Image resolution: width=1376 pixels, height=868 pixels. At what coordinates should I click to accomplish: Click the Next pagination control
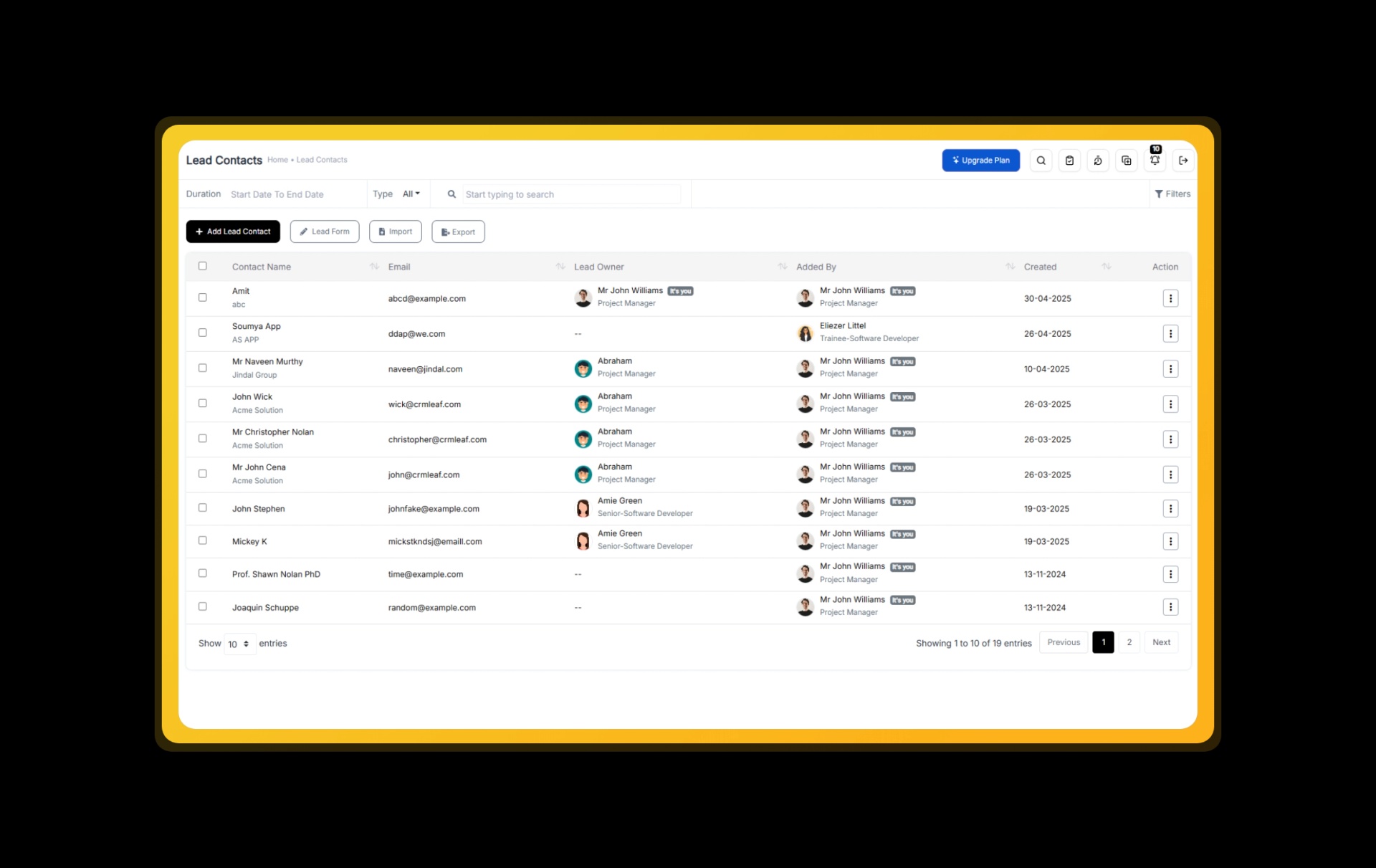pyautogui.click(x=1161, y=642)
